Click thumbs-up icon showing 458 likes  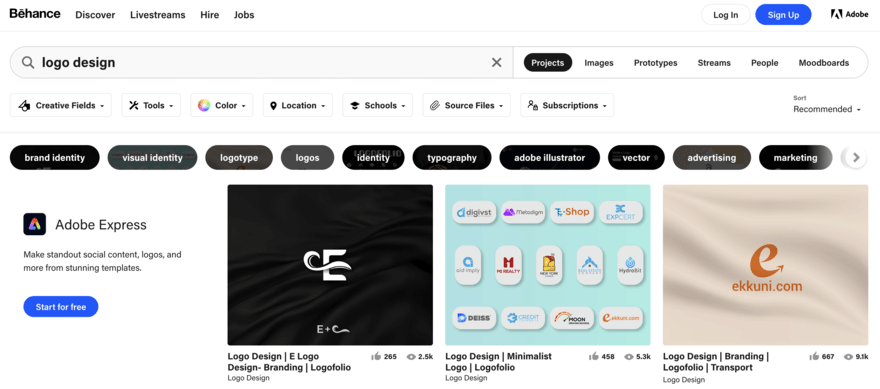click(594, 356)
